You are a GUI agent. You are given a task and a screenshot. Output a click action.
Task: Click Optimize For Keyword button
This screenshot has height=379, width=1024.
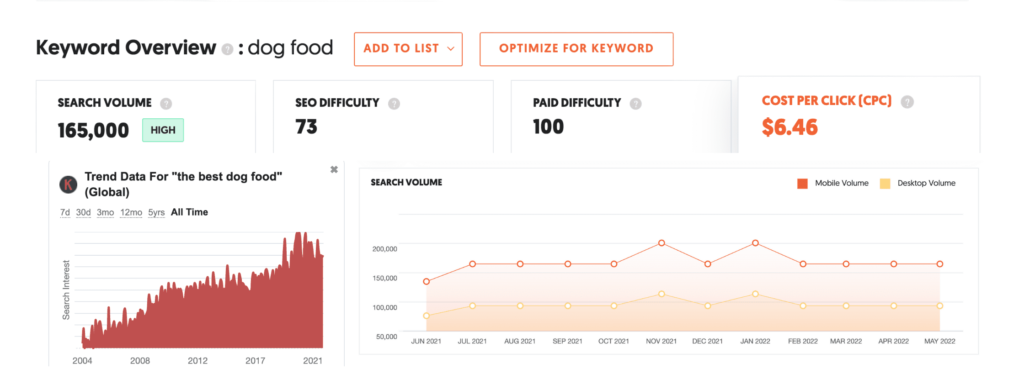tap(576, 49)
